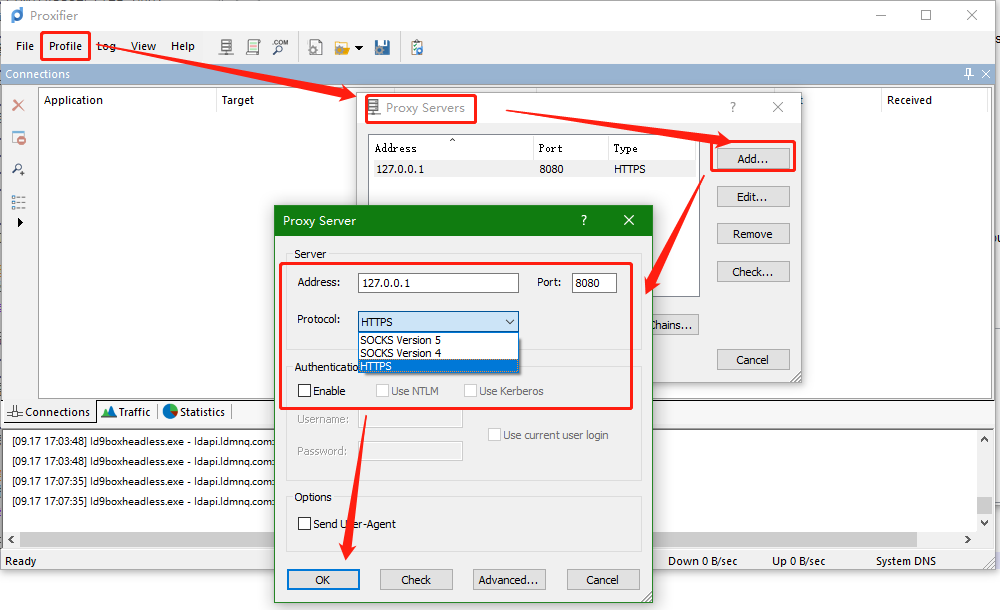The width and height of the screenshot is (1000, 610).
Task: Click Cancel in Proxy Servers dialog
Action: click(753, 360)
